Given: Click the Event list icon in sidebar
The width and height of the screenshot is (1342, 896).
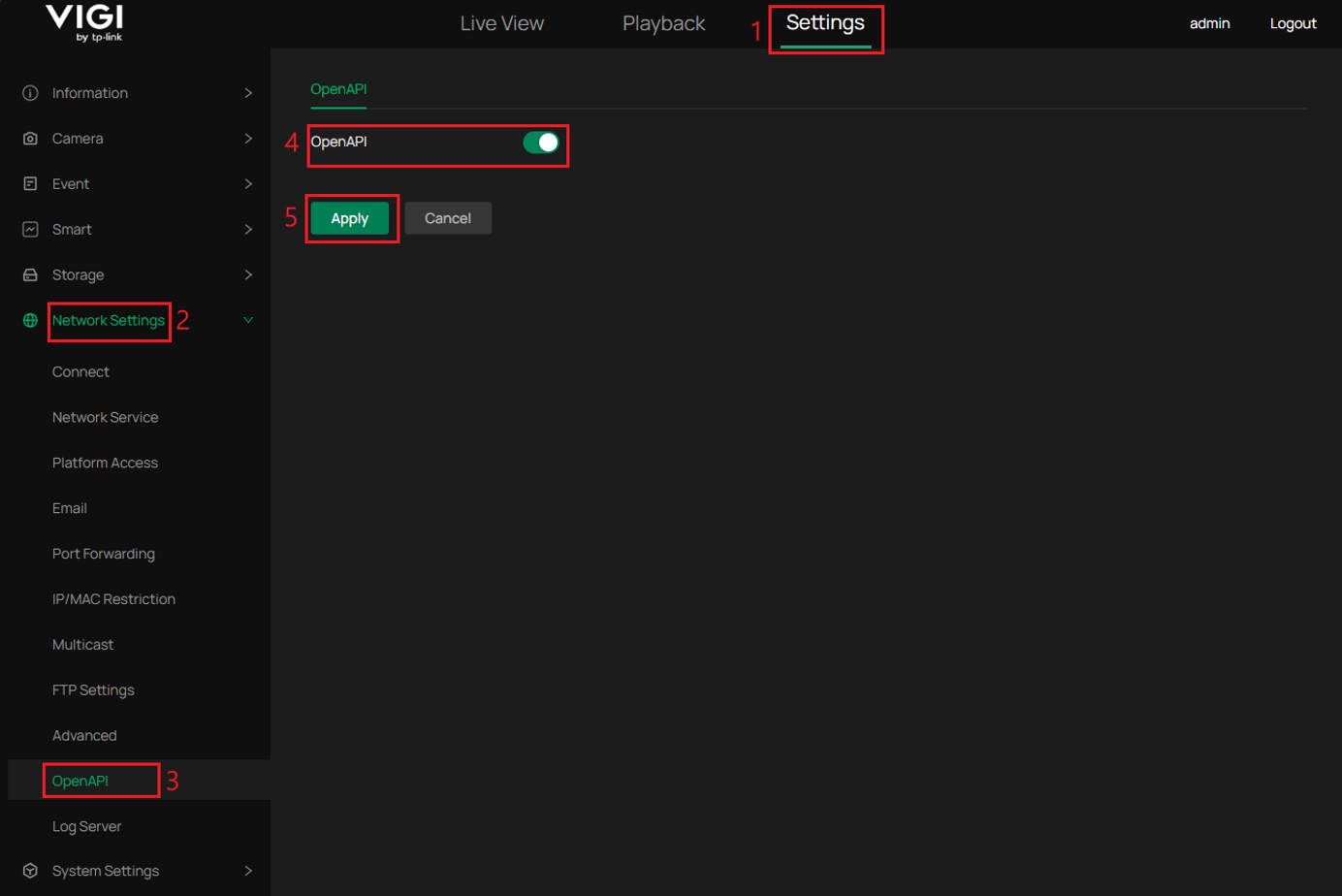Looking at the screenshot, I should pos(30,184).
